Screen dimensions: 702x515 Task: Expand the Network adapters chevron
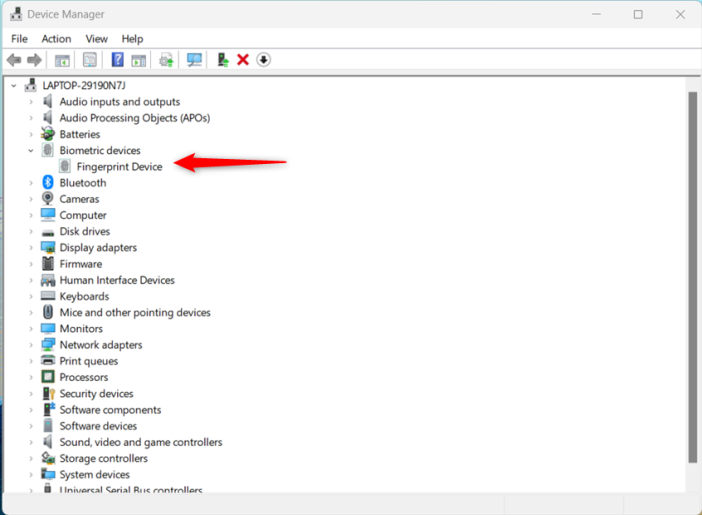(31, 345)
